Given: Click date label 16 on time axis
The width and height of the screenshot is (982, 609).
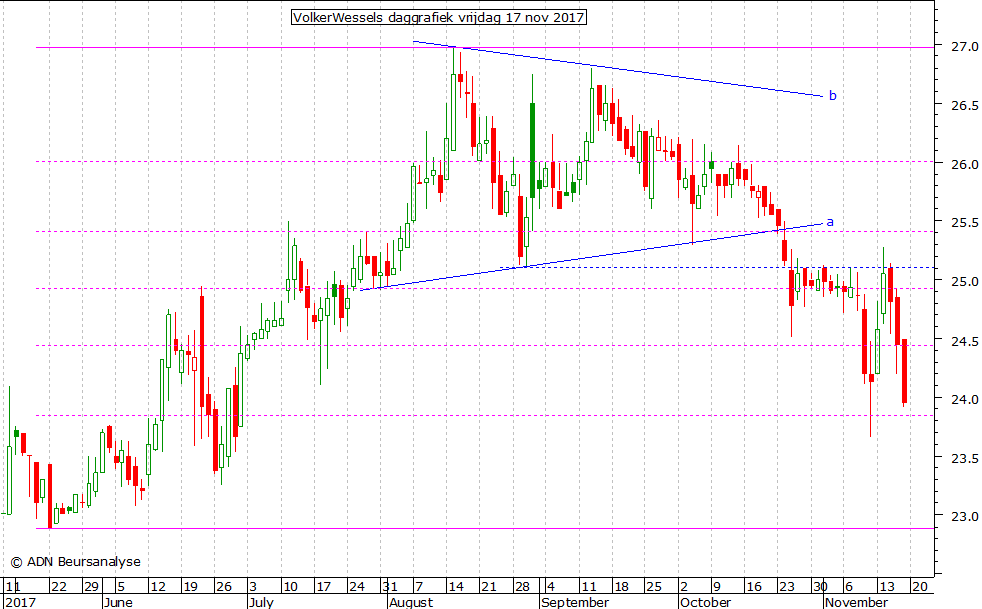Looking at the screenshot, I should tap(753, 587).
